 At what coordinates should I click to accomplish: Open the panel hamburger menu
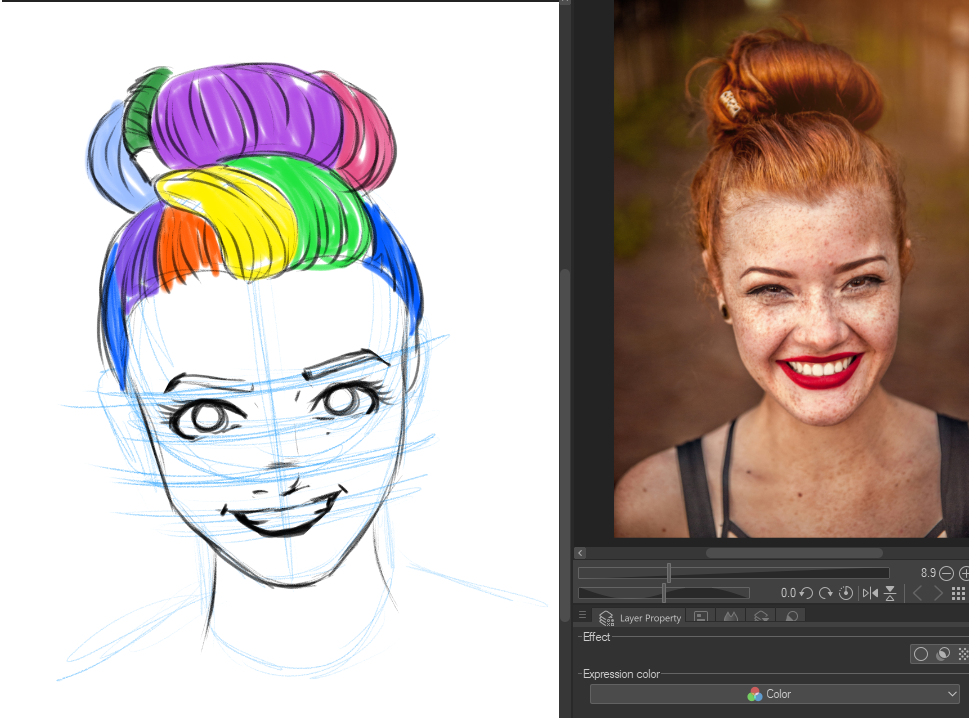pos(583,616)
